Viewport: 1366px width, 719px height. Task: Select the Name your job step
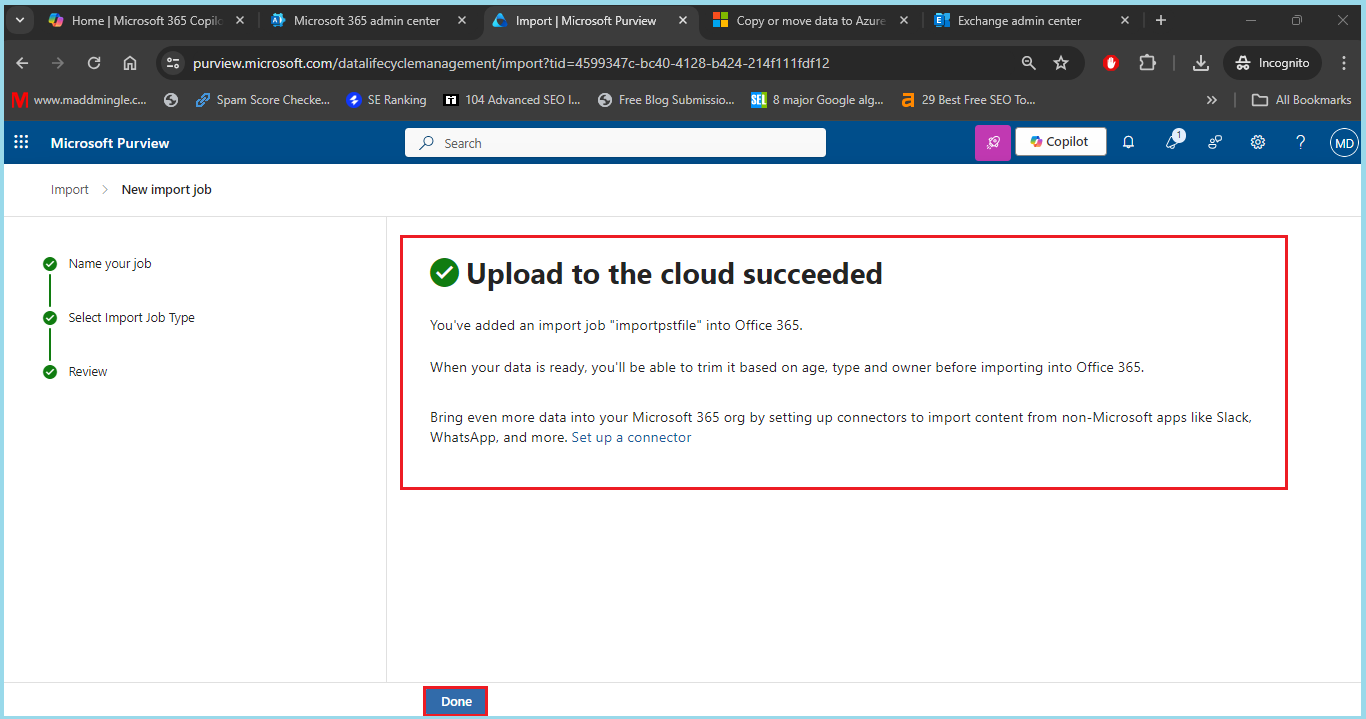[x=110, y=264]
